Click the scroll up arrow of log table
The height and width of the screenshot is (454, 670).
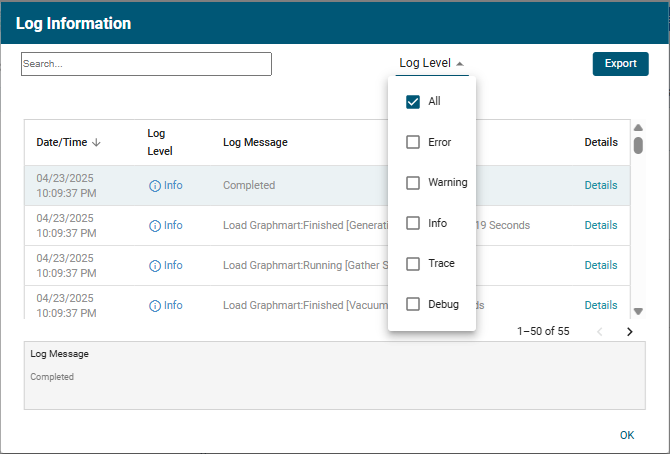point(638,128)
